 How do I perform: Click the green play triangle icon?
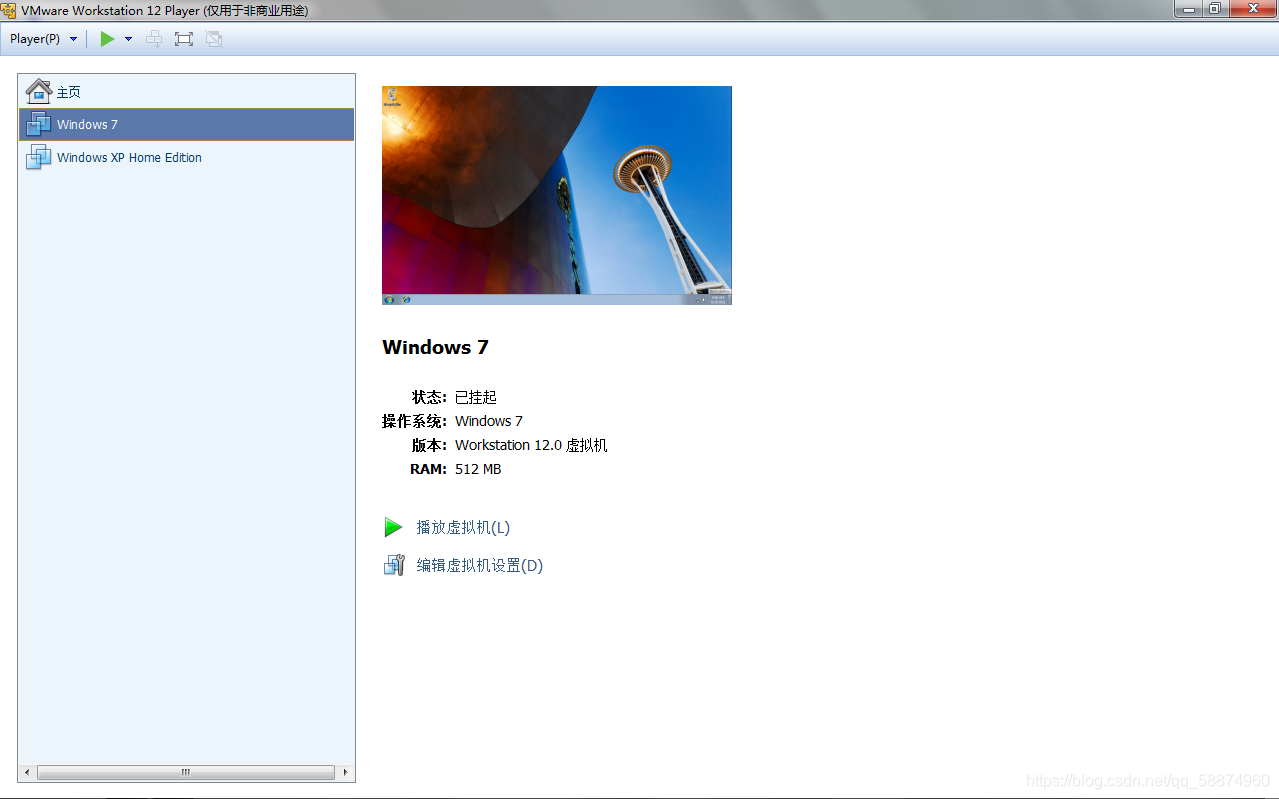[393, 527]
